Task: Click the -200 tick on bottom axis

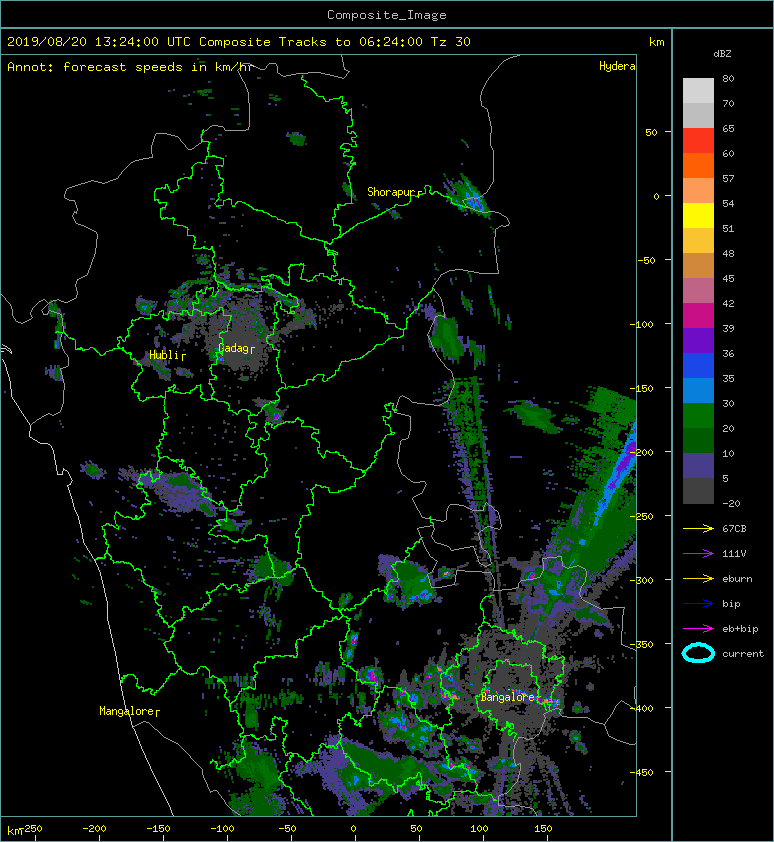Action: pos(95,829)
